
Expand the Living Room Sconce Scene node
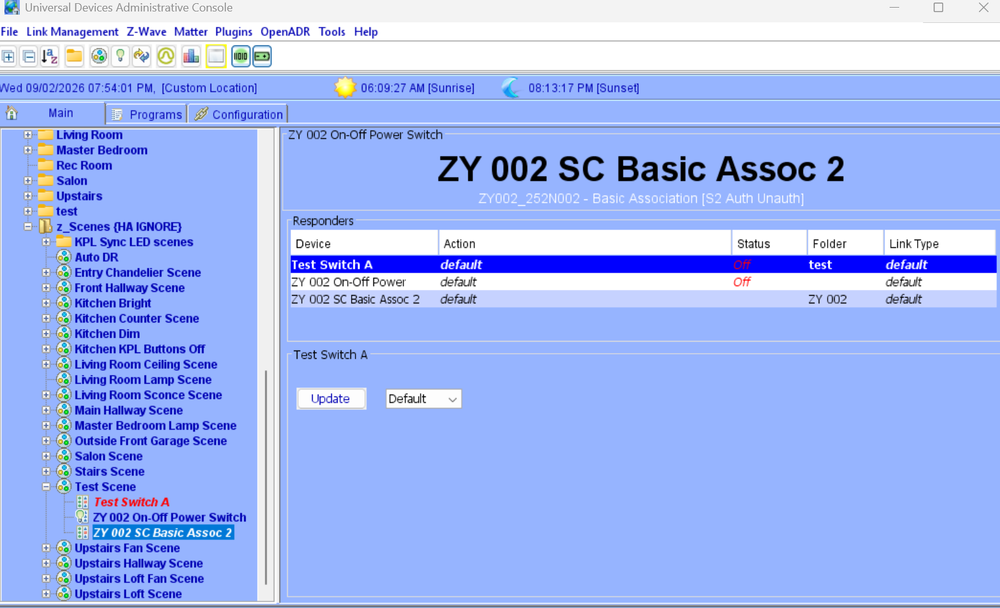pyautogui.click(x=46, y=395)
